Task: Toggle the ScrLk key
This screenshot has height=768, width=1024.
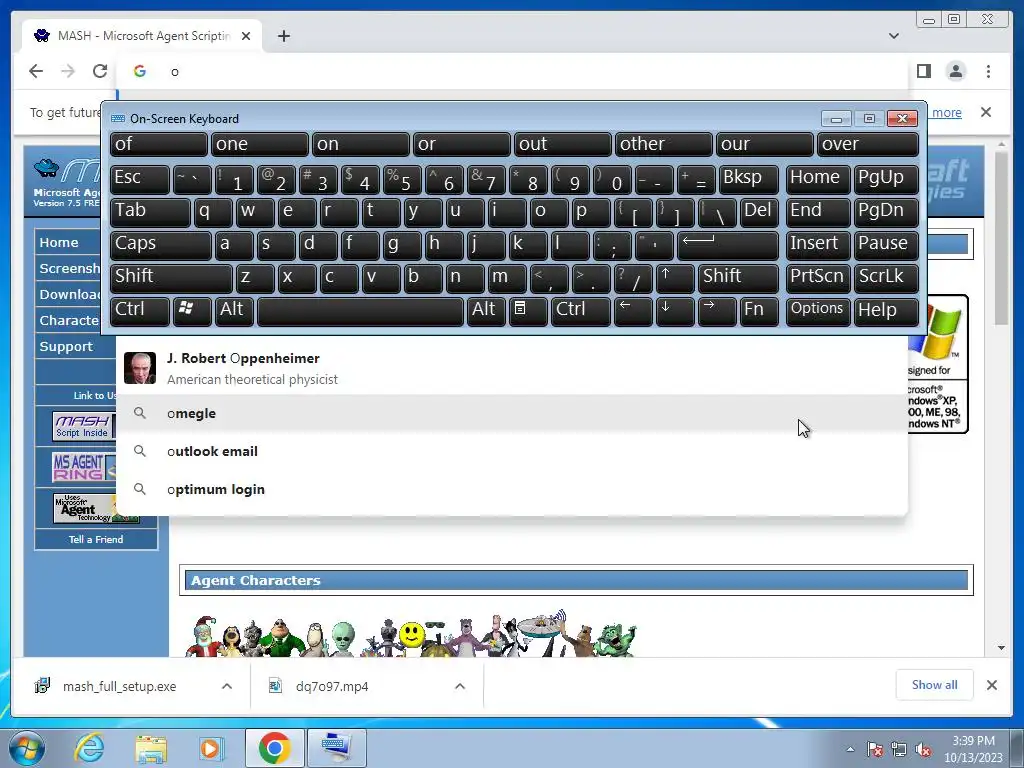Action: (886, 278)
